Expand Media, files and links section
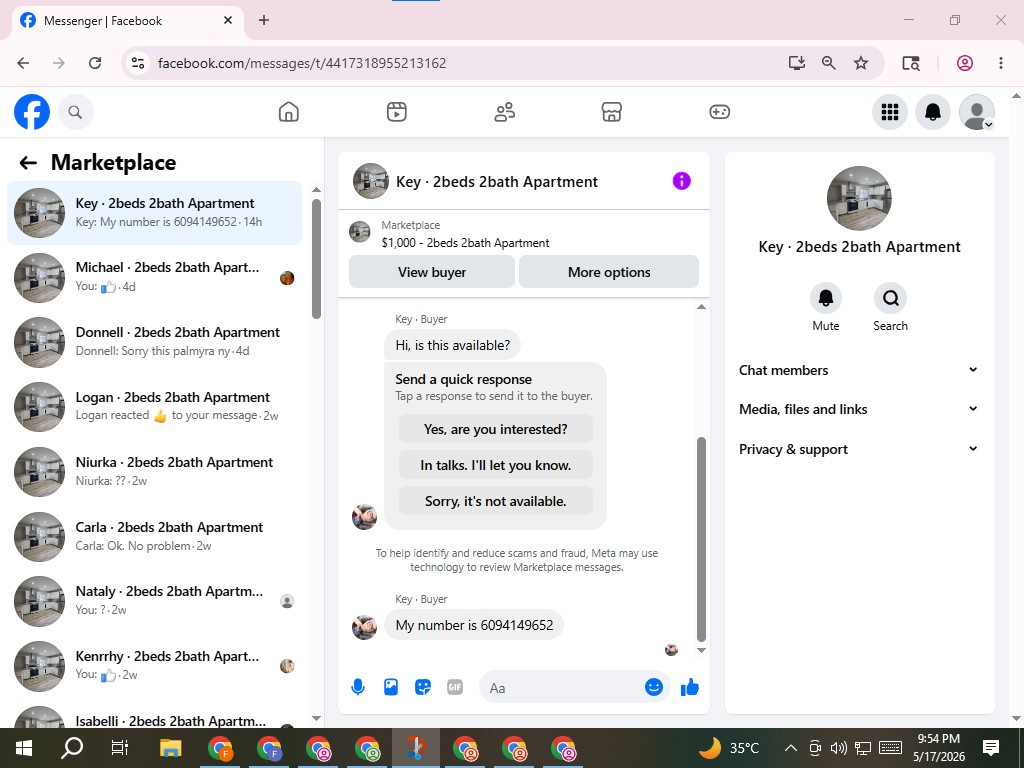 (x=859, y=409)
